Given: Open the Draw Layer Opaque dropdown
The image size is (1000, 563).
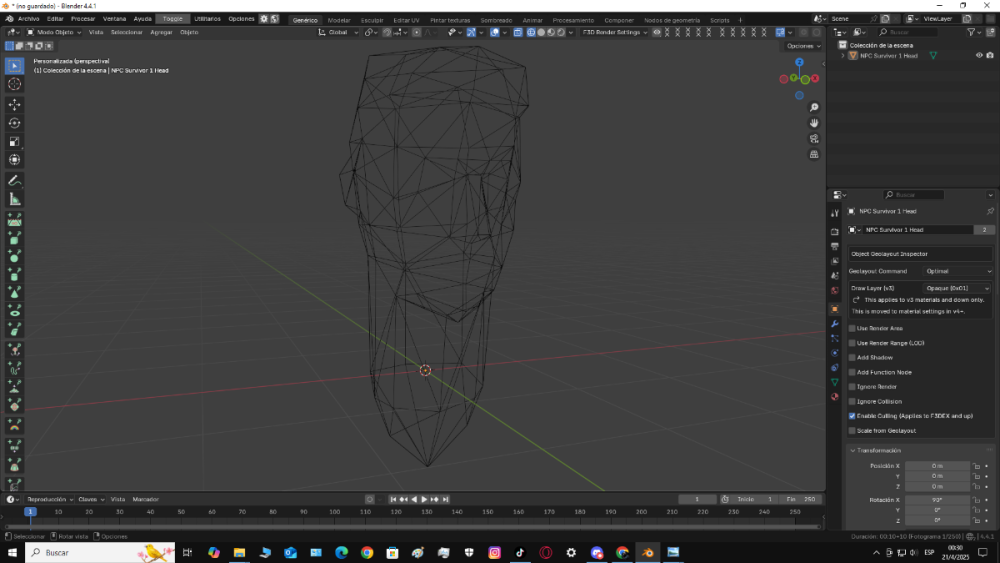Looking at the screenshot, I should 957,288.
